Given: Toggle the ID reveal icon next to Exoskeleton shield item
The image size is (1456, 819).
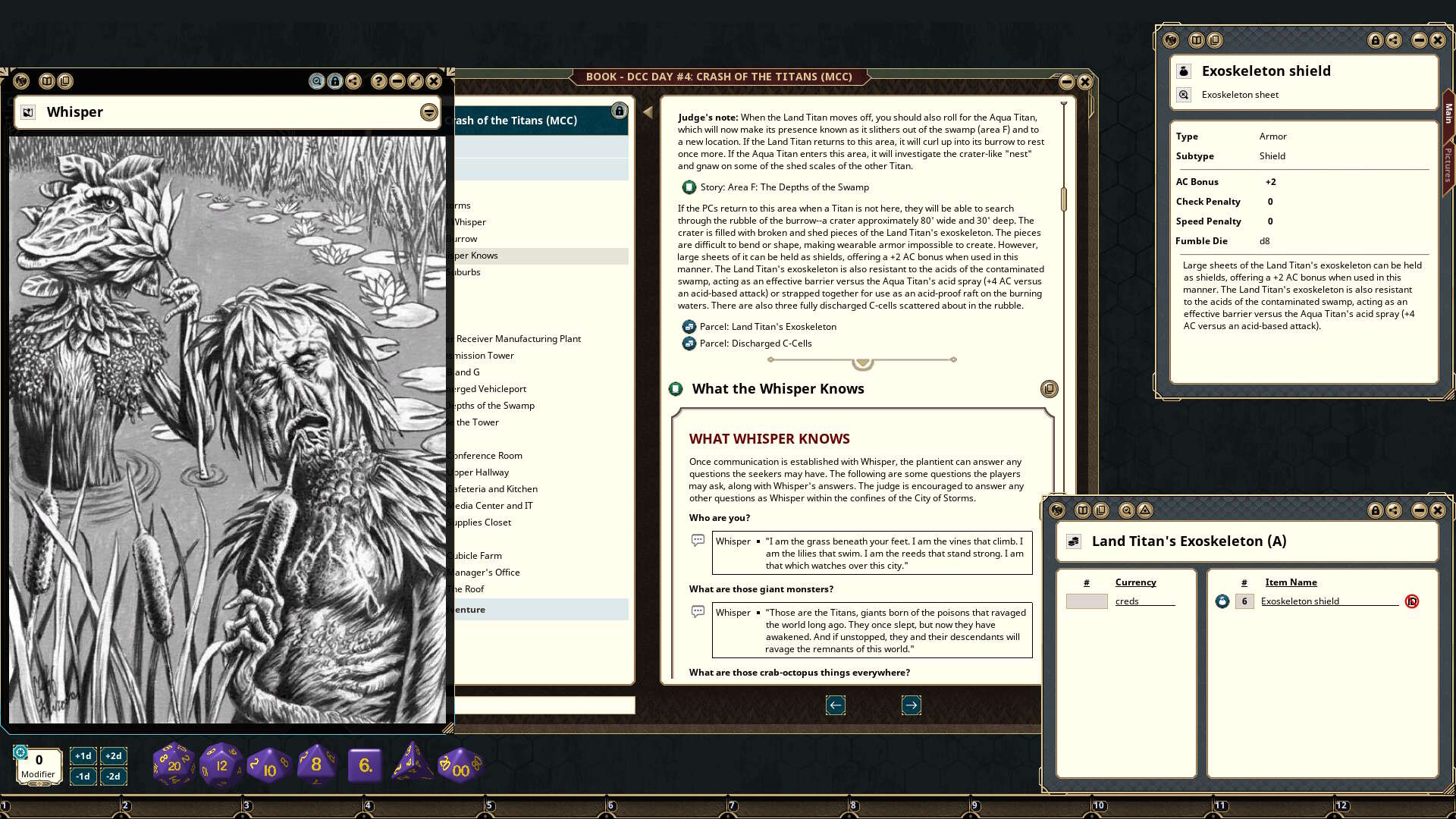Looking at the screenshot, I should tap(1413, 601).
